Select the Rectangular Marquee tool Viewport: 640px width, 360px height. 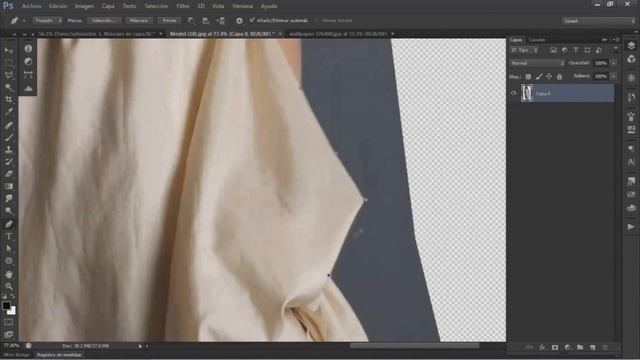pos(9,63)
